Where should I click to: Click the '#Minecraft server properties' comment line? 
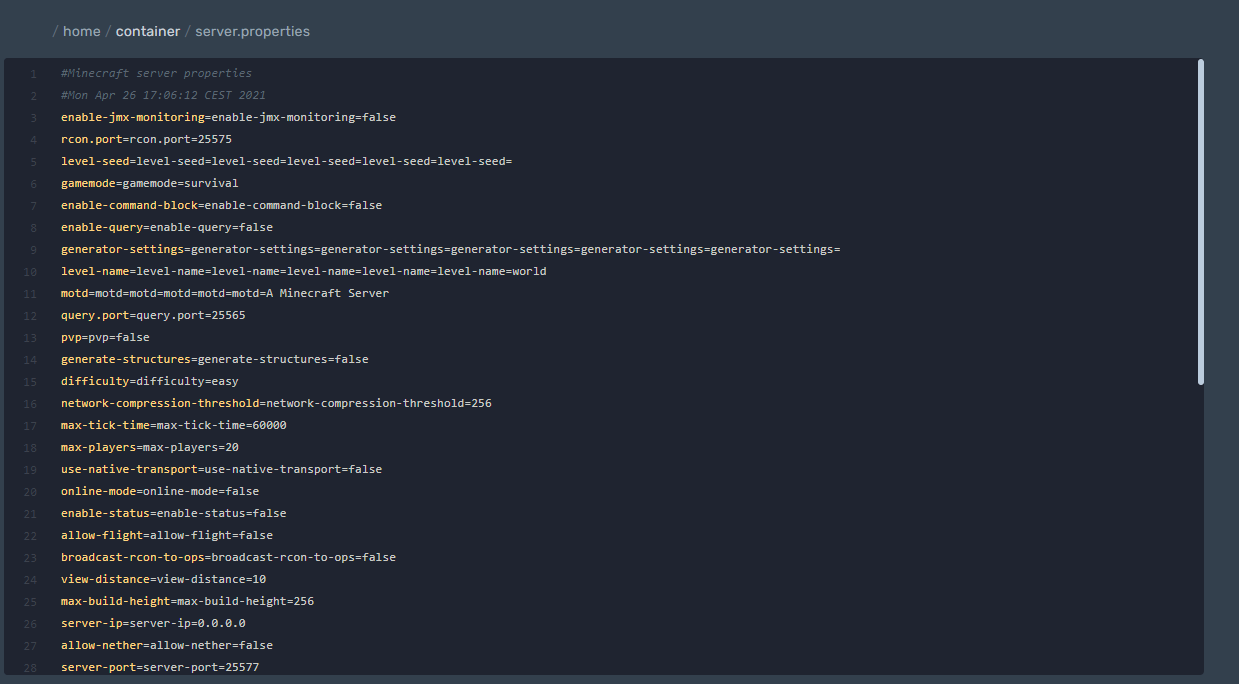pos(156,73)
